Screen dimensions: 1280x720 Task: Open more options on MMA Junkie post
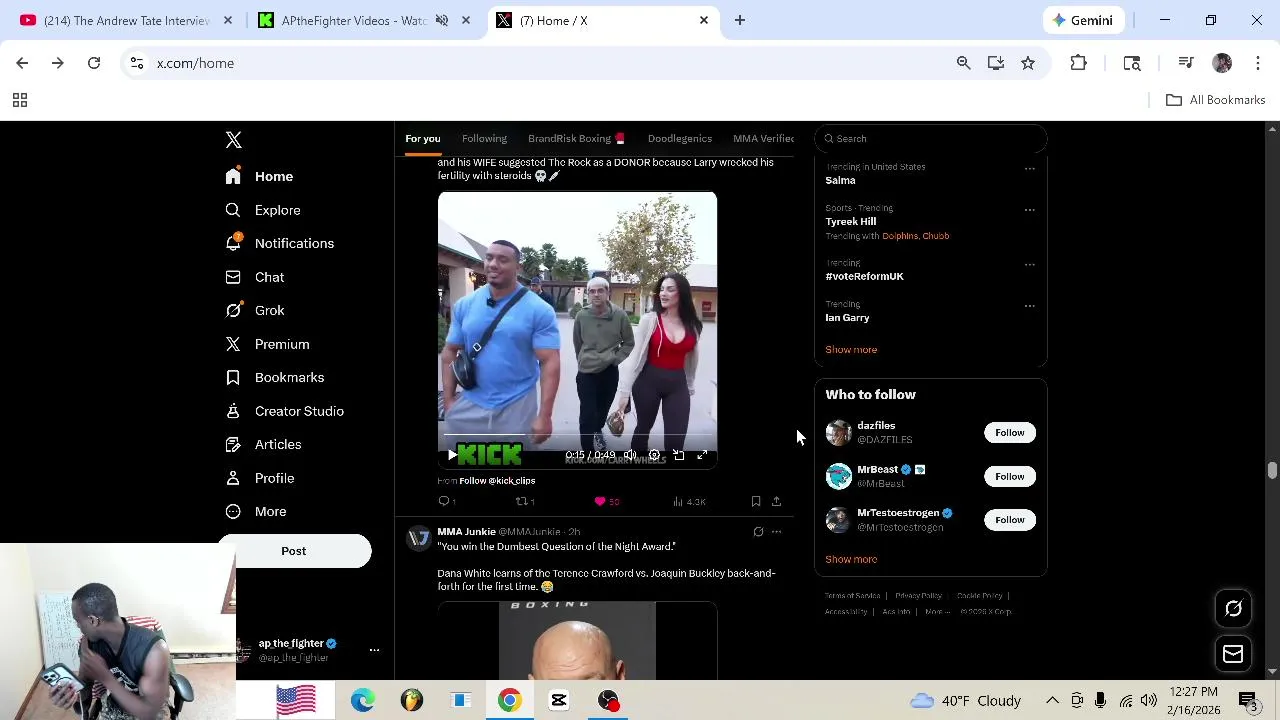click(776, 532)
